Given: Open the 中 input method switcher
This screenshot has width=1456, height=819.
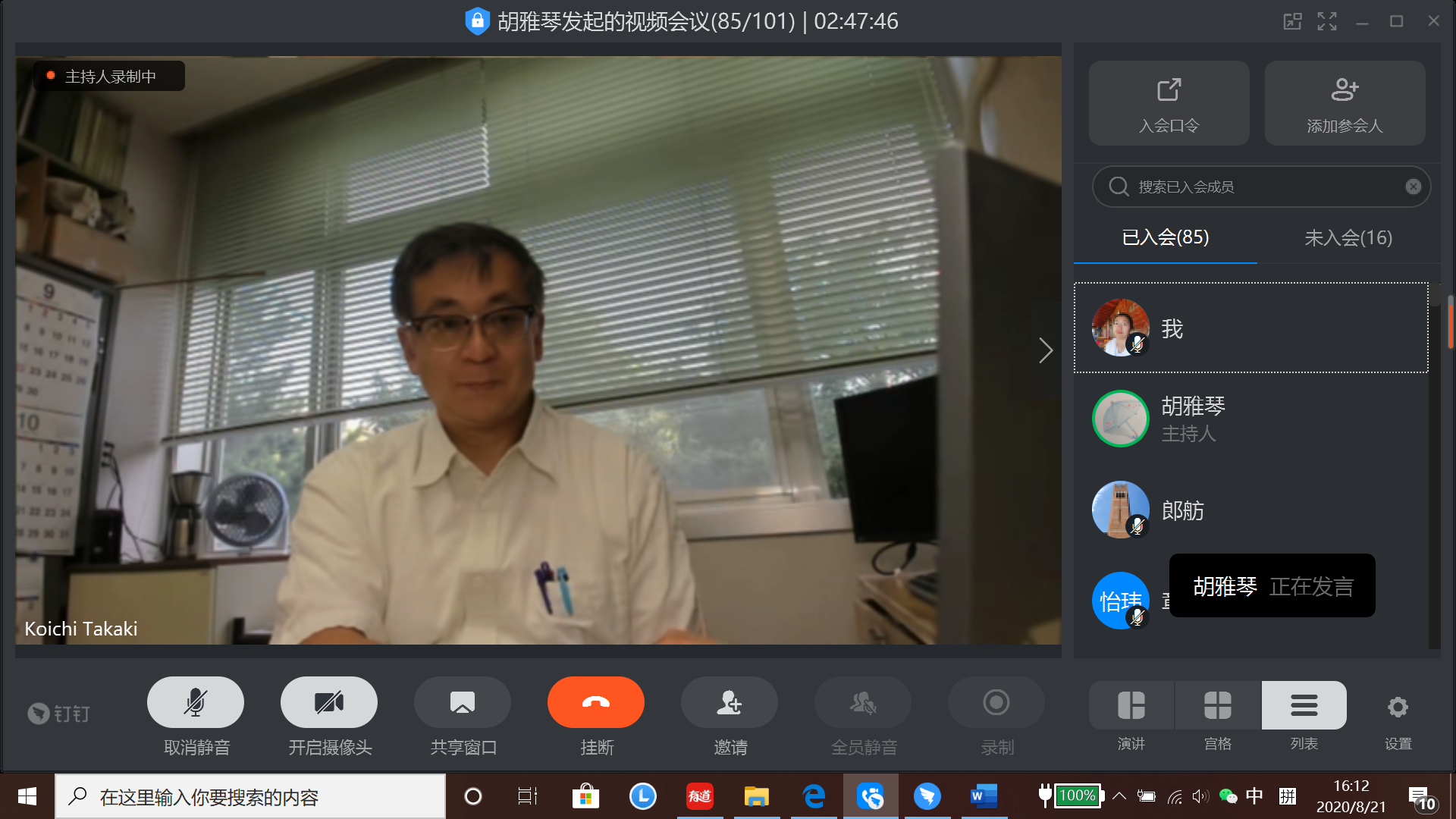Looking at the screenshot, I should (1254, 796).
